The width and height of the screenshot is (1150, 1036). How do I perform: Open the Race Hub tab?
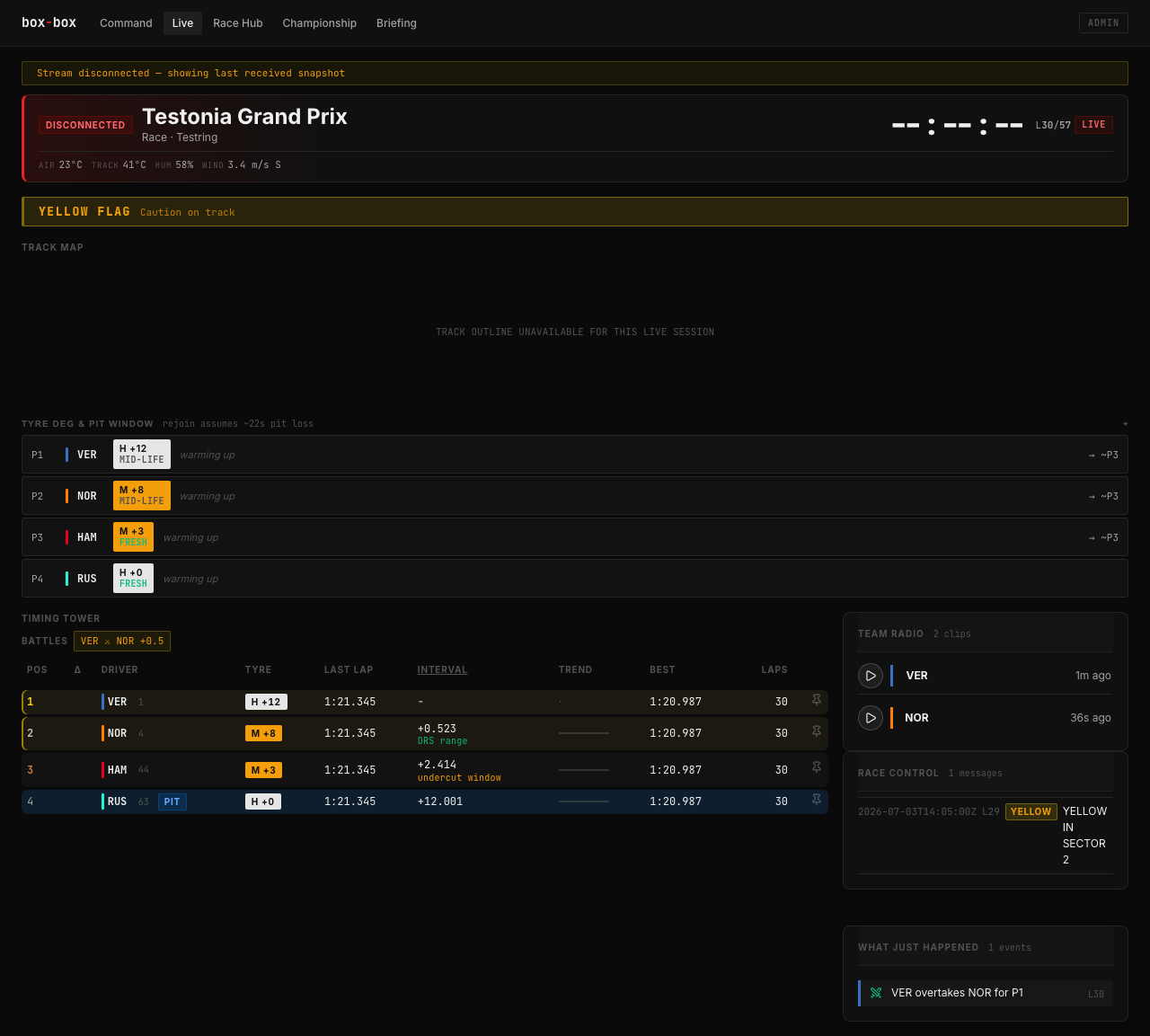pyautogui.click(x=238, y=23)
